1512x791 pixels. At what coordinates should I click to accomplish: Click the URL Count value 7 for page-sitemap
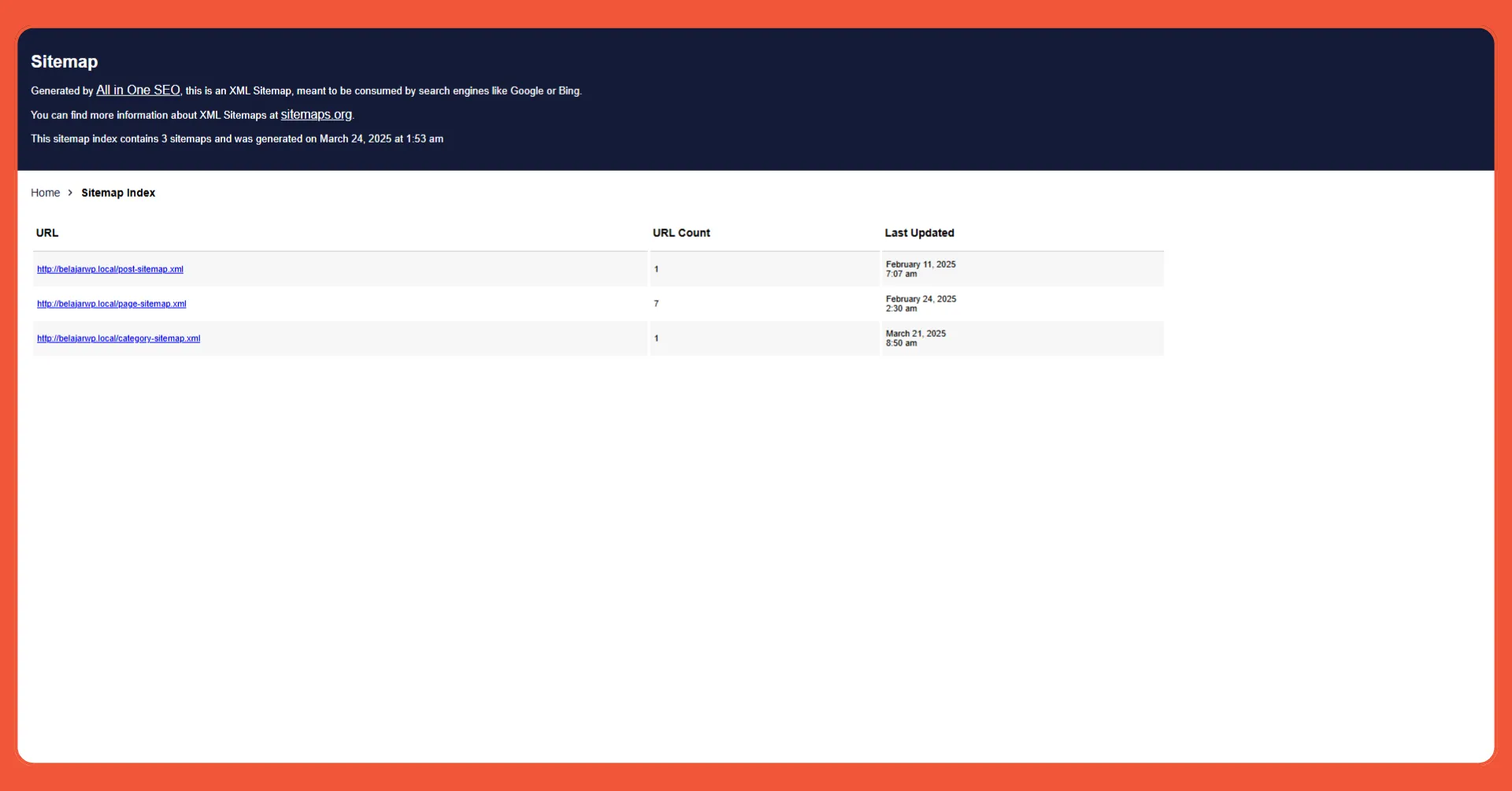coord(657,303)
